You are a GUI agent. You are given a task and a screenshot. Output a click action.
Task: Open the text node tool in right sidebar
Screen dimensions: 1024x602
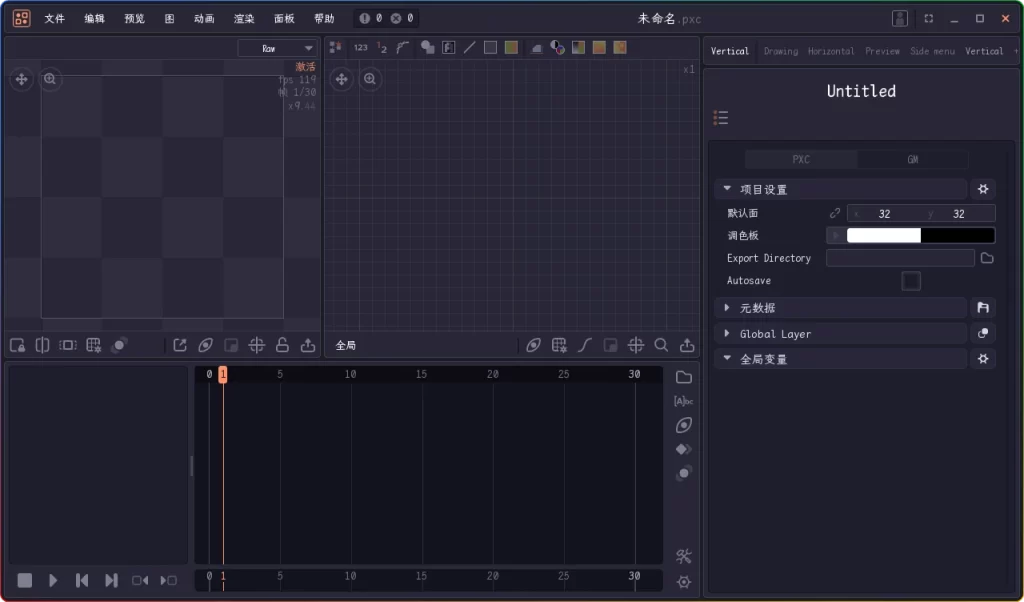point(683,401)
